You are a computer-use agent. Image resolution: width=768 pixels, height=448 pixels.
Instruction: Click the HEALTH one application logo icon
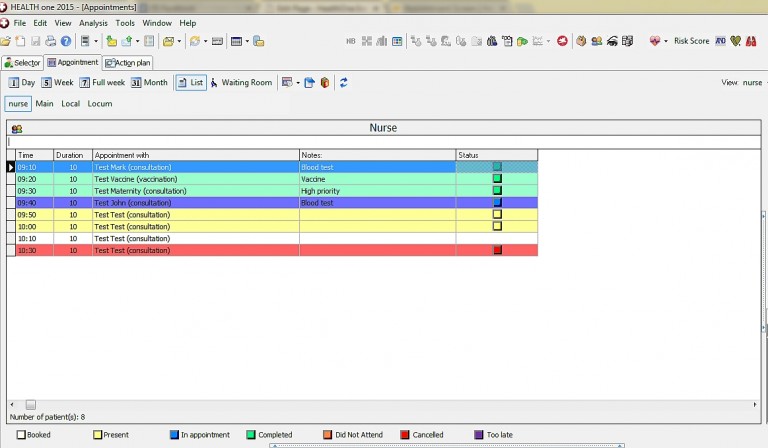point(4,23)
